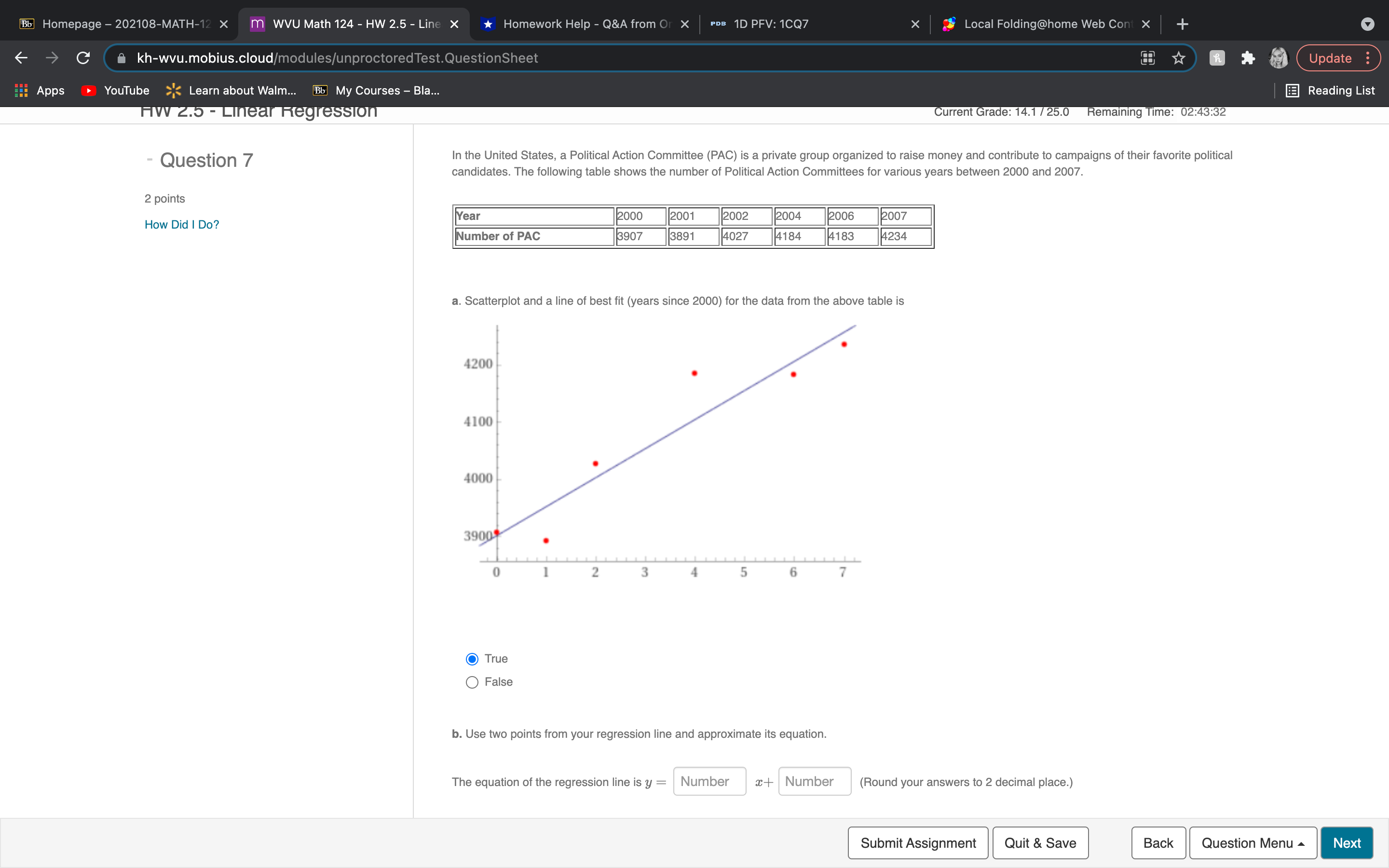Click the Submit Assignment button
Image resolution: width=1389 pixels, height=868 pixels.
[x=917, y=842]
